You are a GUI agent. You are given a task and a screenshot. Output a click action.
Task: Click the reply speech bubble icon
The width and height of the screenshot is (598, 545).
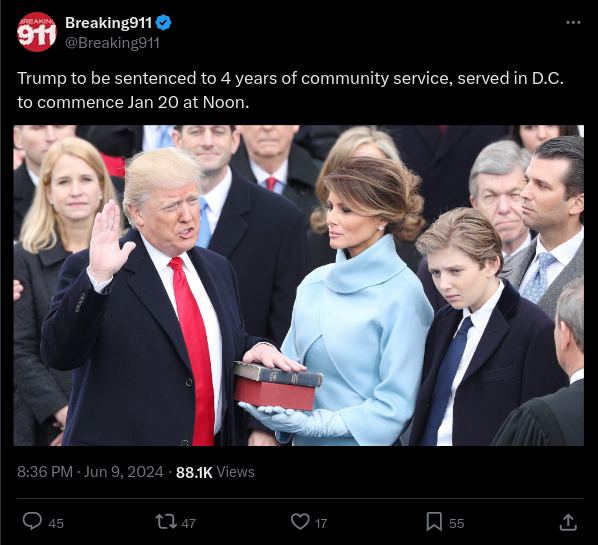(32, 521)
